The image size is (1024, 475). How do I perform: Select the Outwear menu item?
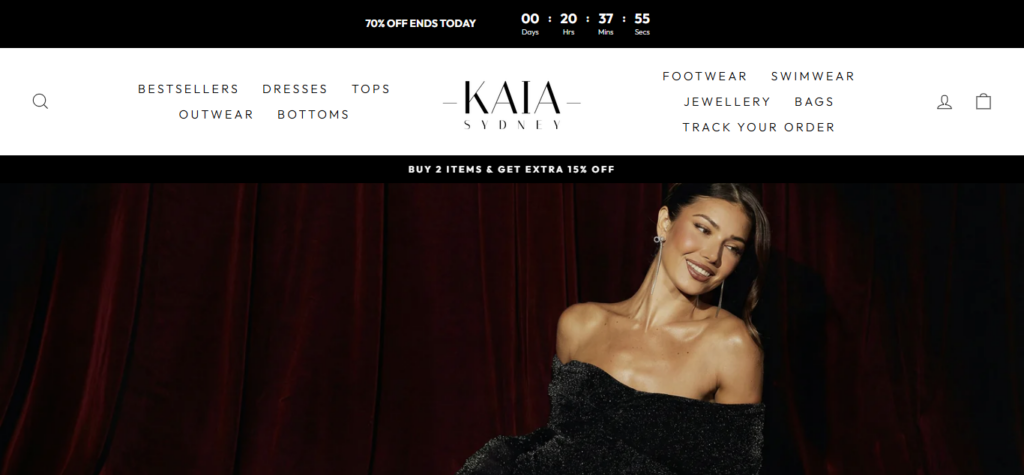point(216,114)
